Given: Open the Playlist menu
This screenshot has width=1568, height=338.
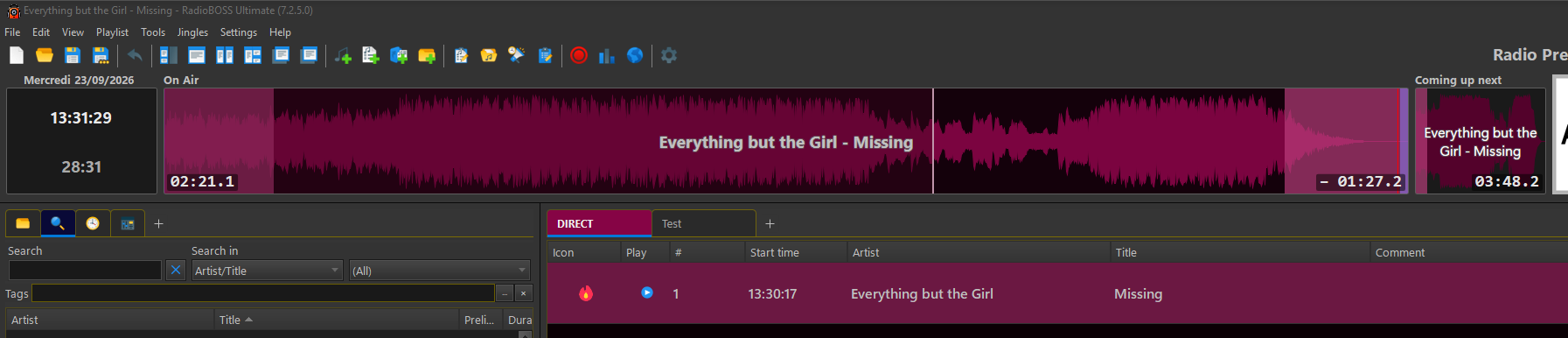Looking at the screenshot, I should tap(112, 32).
